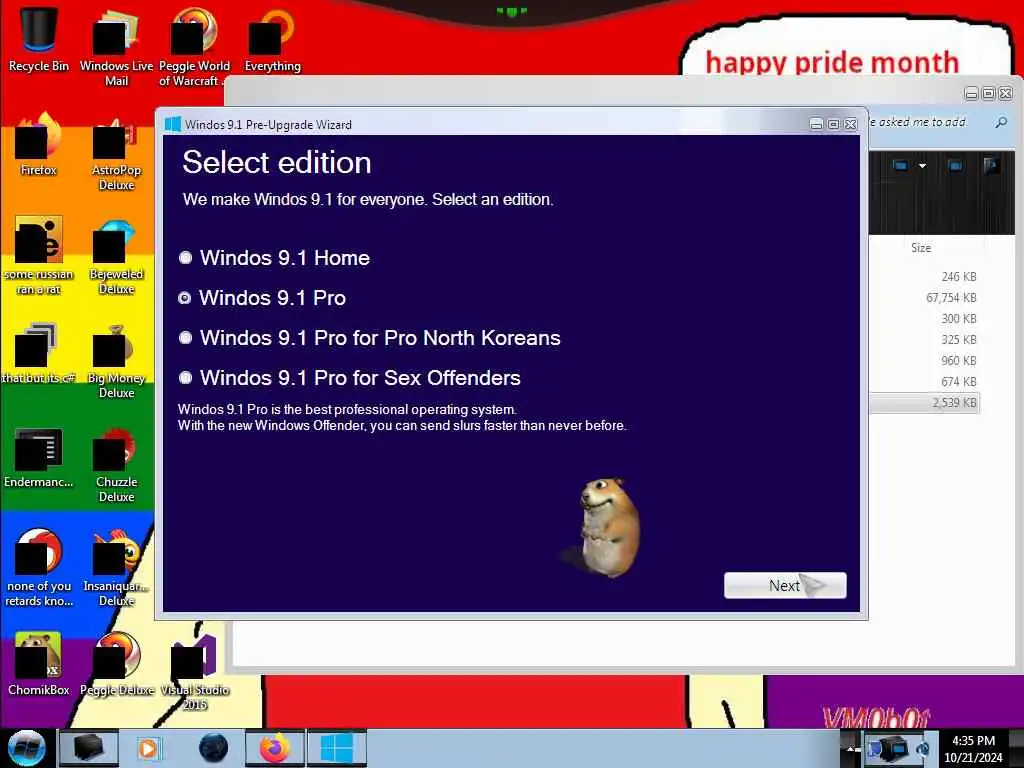Open the Windows Start orb
This screenshot has height=768, width=1024.
pyautogui.click(x=26, y=748)
